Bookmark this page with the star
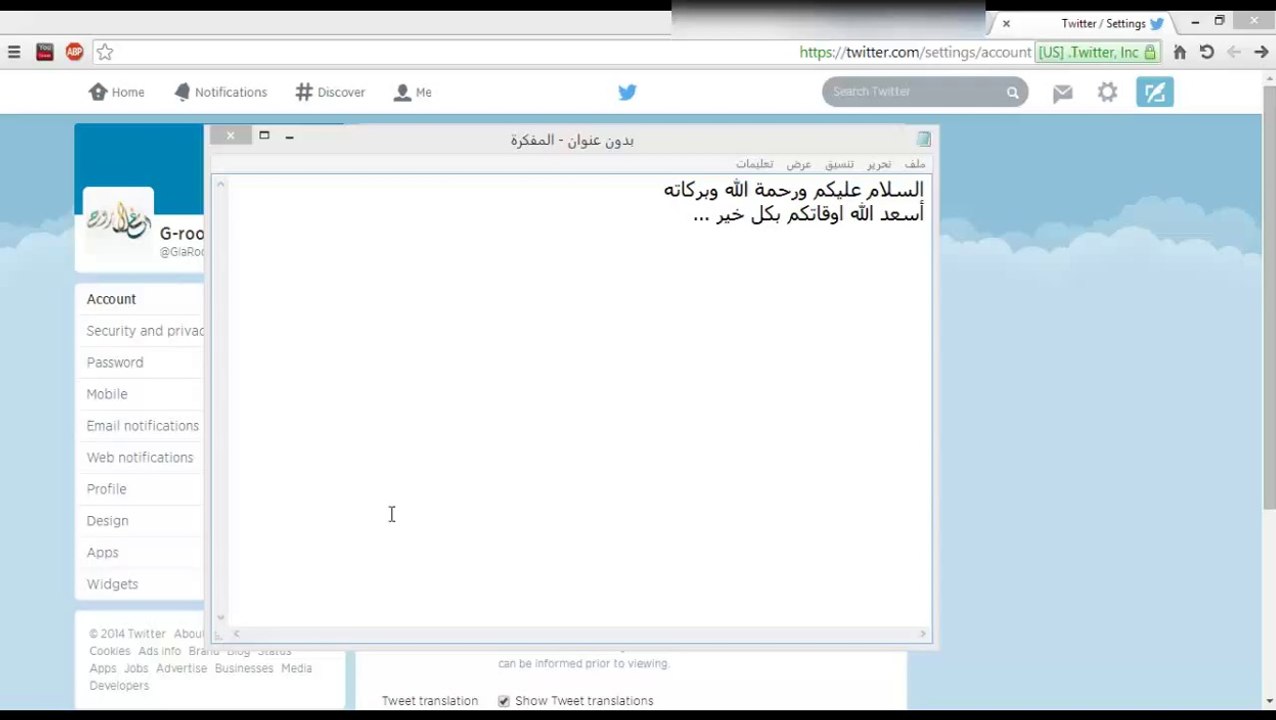The width and height of the screenshot is (1276, 720). pos(105,52)
